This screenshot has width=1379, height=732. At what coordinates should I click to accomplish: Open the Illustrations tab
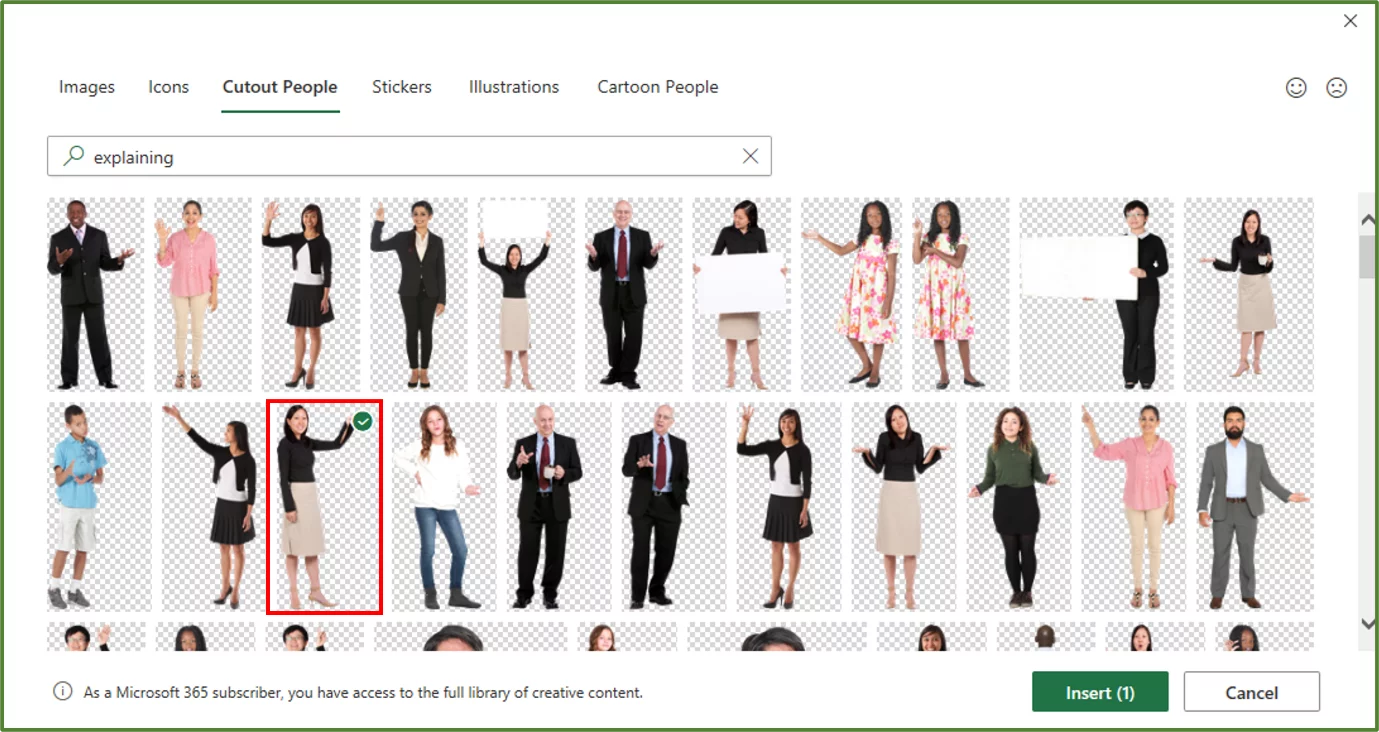pos(513,87)
